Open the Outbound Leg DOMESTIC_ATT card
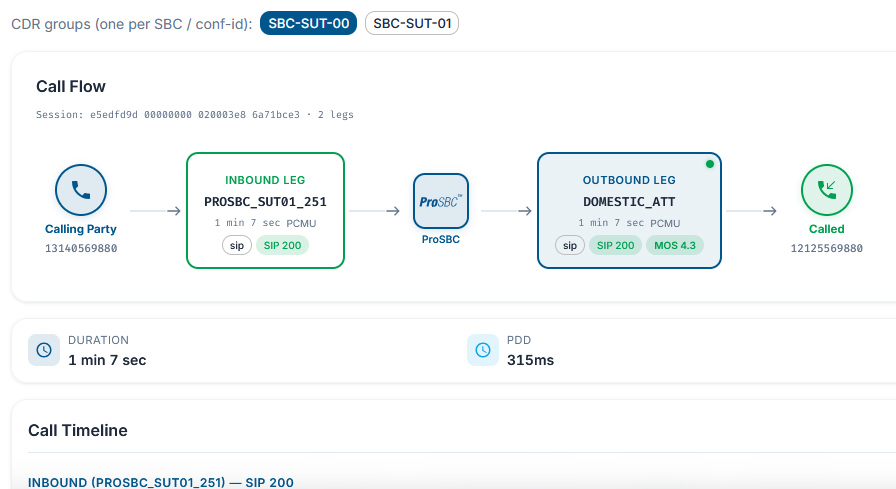Screen dimensions: 896x489 (x=629, y=210)
